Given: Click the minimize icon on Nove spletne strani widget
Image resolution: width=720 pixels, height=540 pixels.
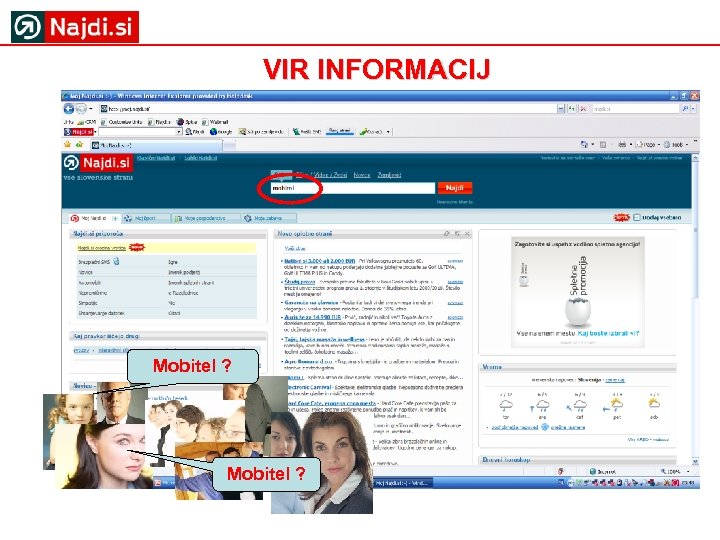Looking at the screenshot, I should (457, 234).
